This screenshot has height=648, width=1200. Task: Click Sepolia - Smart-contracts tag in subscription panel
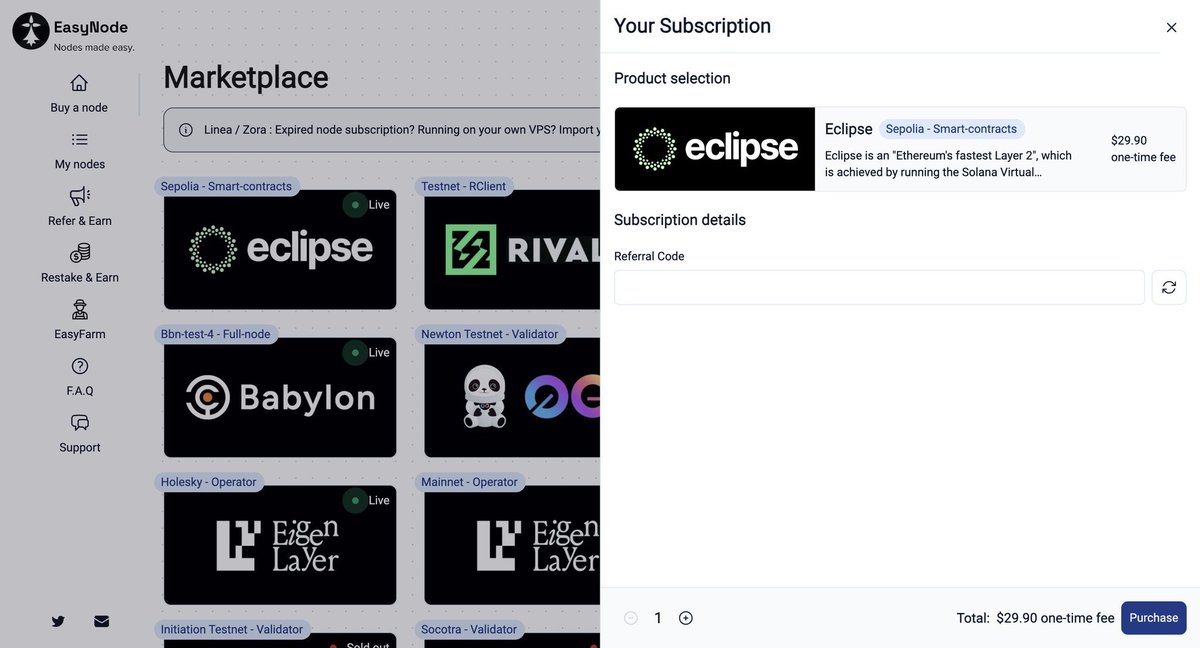[x=951, y=129]
